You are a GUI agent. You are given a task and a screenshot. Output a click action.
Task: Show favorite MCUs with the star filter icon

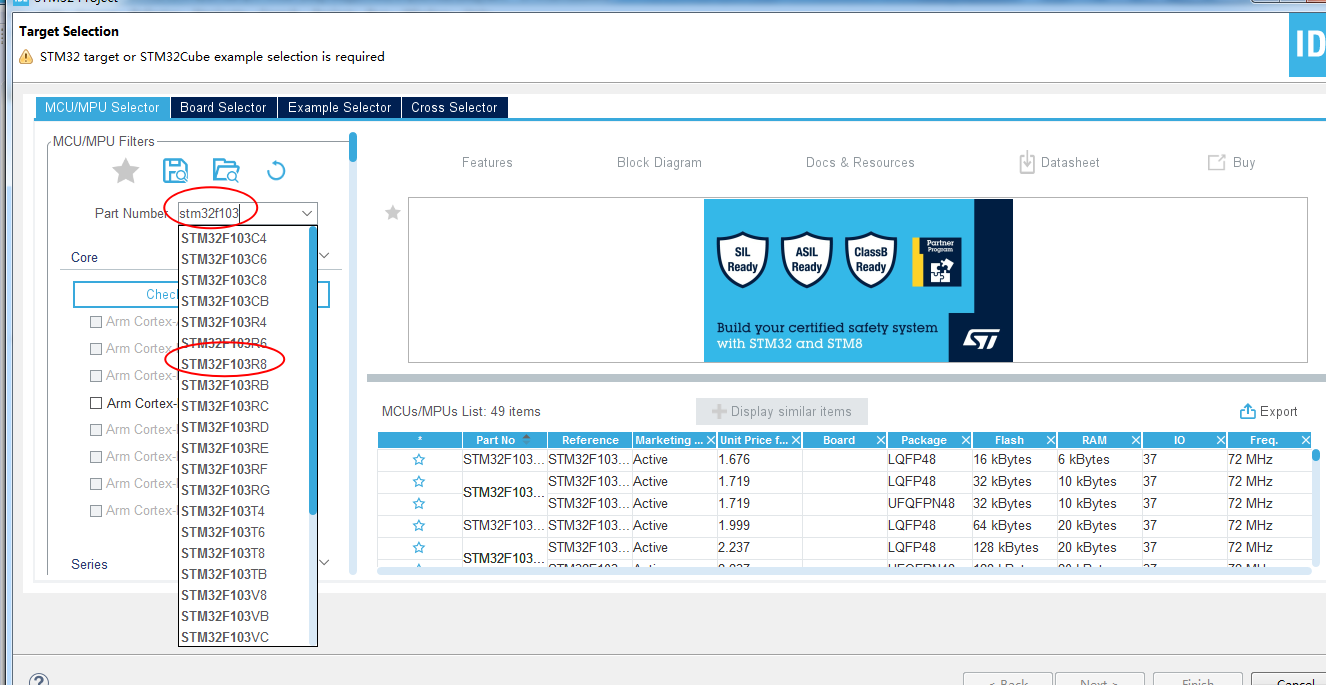point(125,171)
